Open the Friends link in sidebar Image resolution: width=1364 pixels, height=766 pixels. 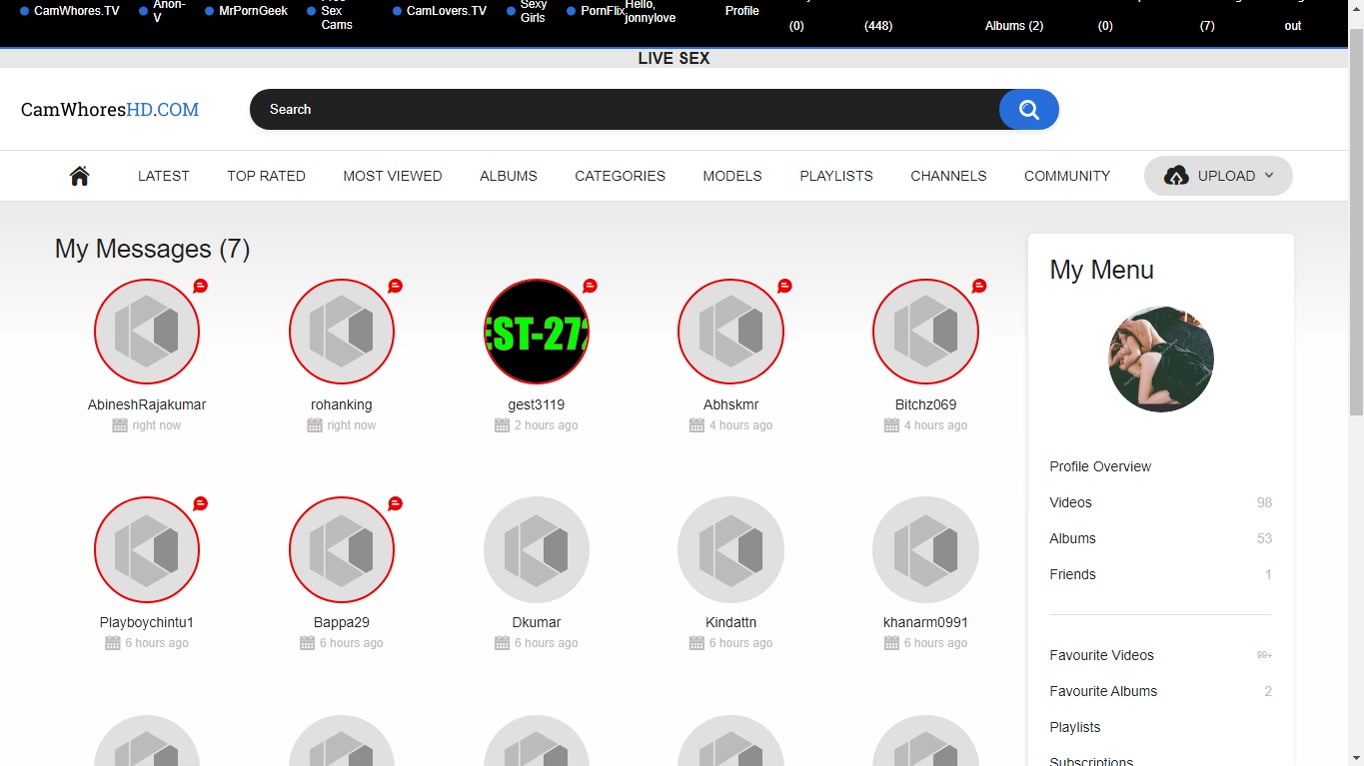(x=1072, y=575)
